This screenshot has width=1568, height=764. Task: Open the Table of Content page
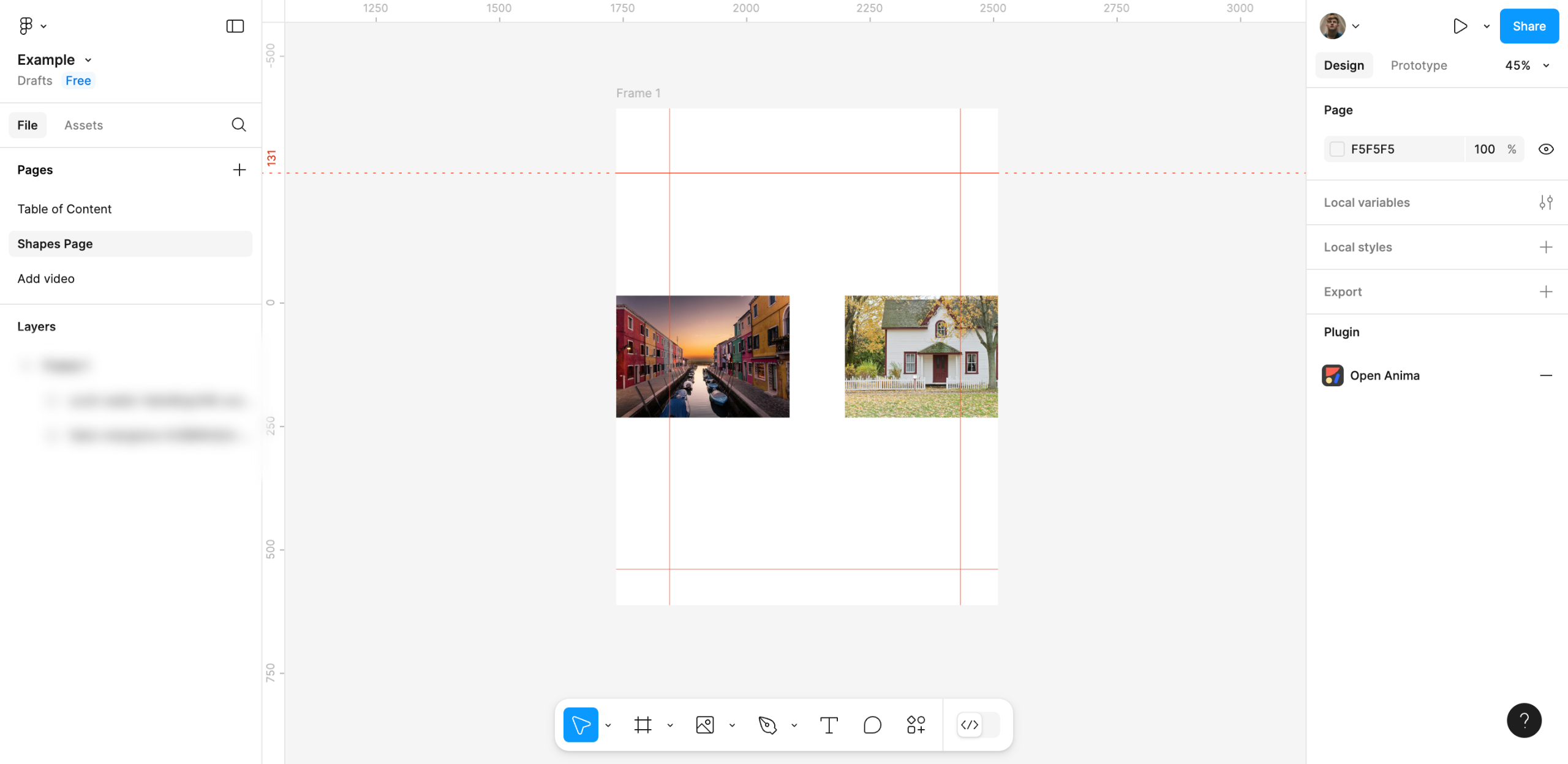click(x=64, y=209)
